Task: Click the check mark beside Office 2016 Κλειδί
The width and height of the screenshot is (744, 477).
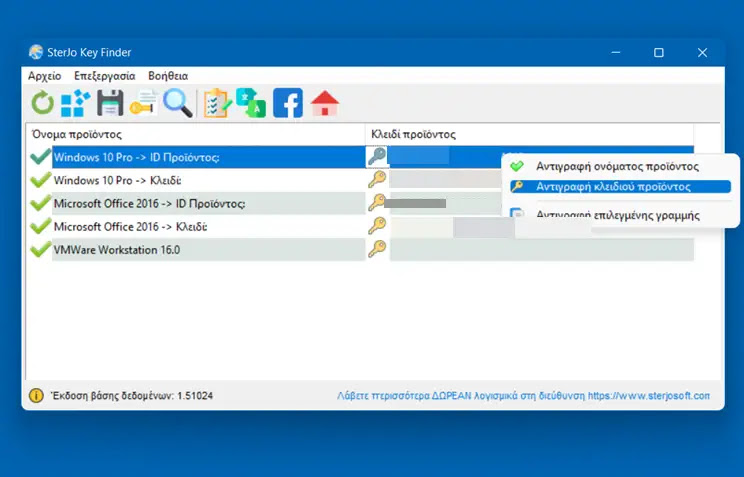Action: pos(40,226)
